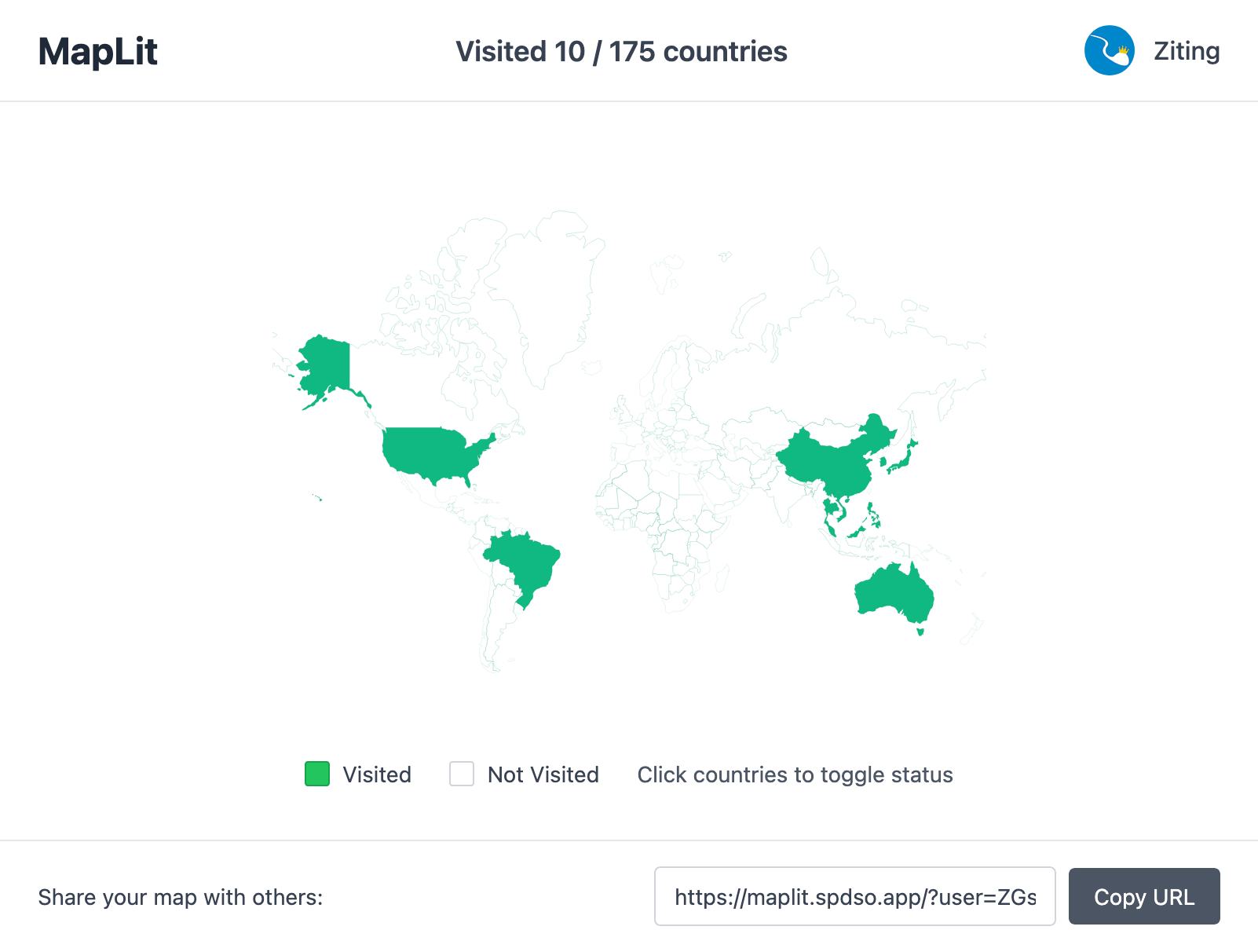Toggle Australia's visited status
The width and height of the screenshot is (1258, 952).
click(895, 591)
